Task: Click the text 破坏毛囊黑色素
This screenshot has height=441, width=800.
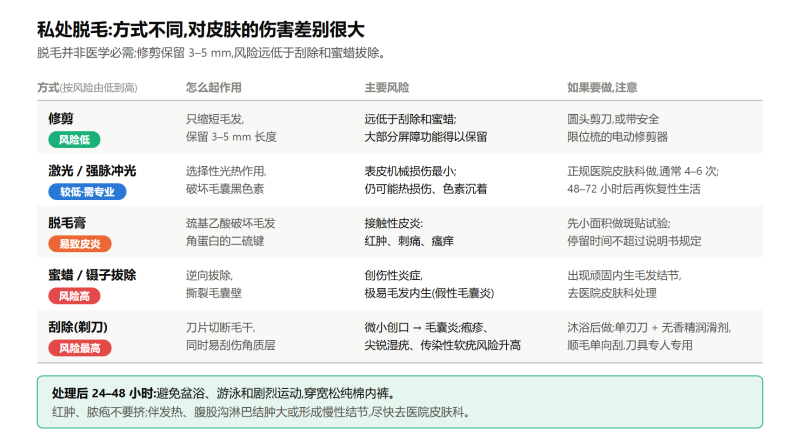Action: pos(225,189)
